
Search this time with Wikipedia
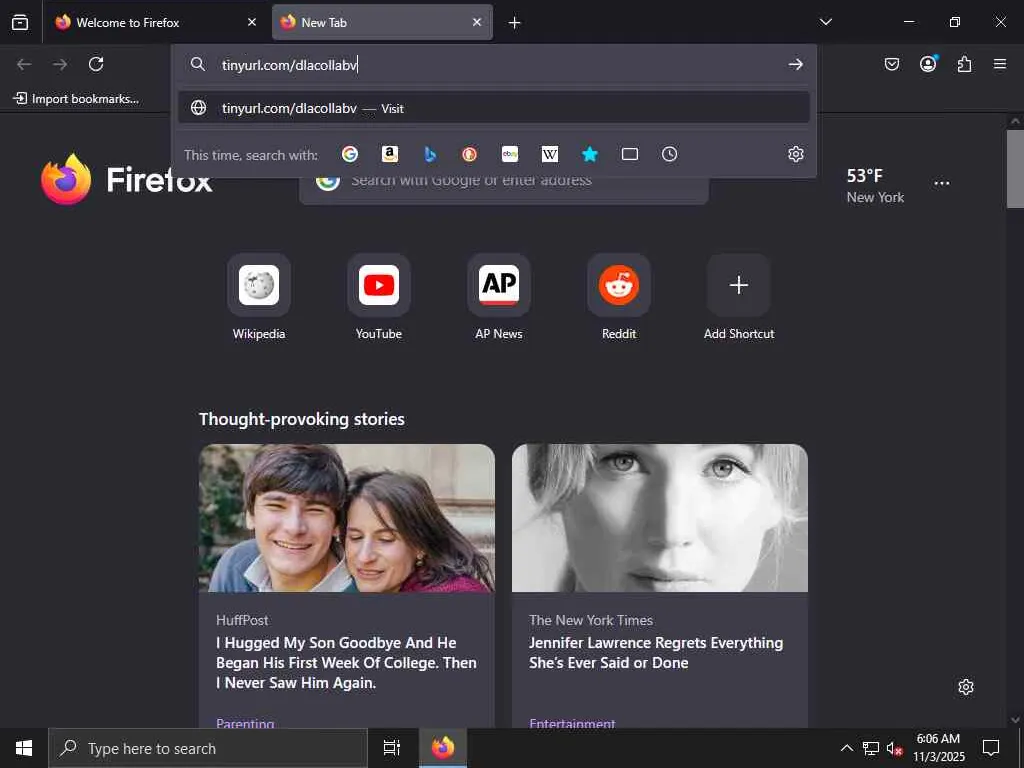pos(550,154)
